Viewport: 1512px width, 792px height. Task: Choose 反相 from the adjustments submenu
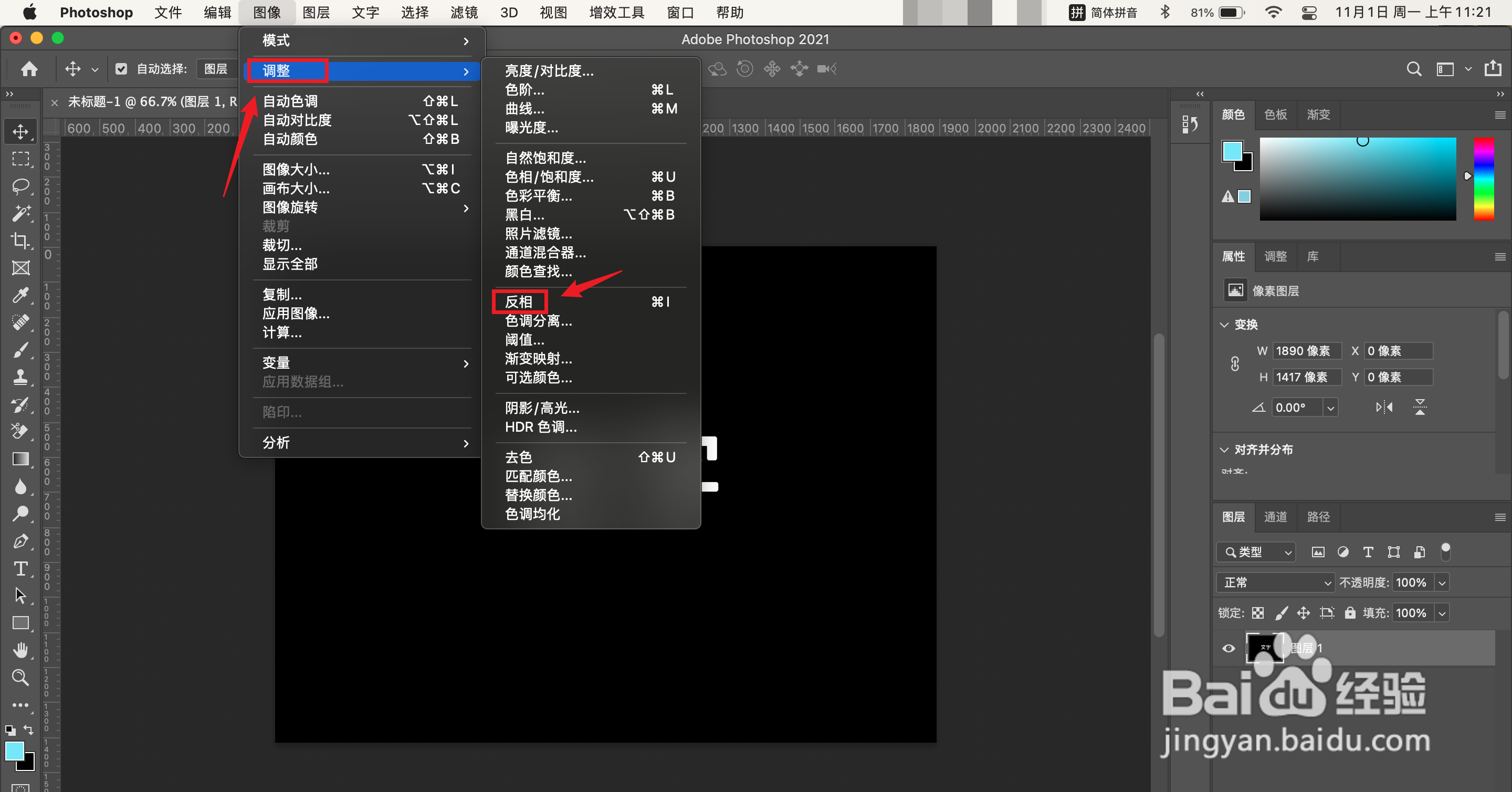coord(519,302)
